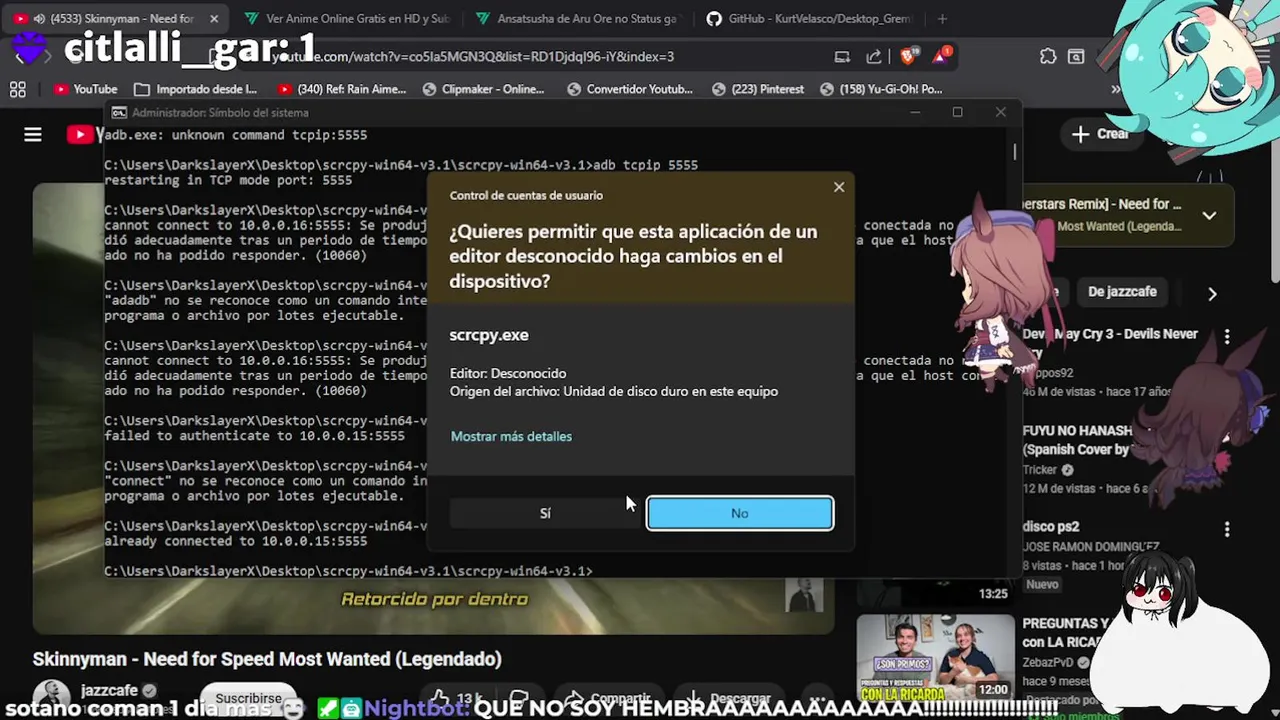Click the 'failed to authenticate to 10.0.0.15:5555' line

(x=254, y=436)
